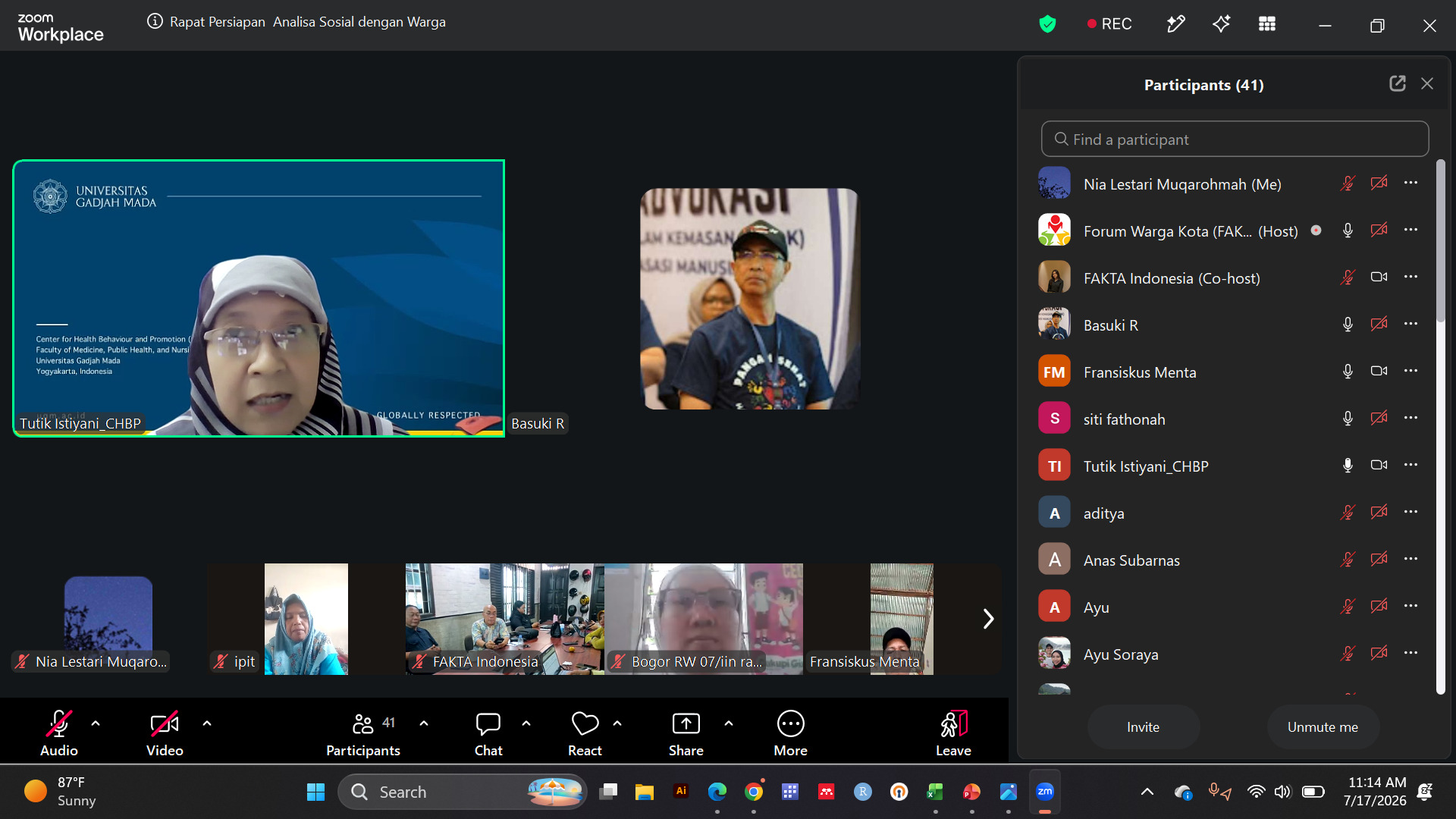The image size is (1456, 819).
Task: Open more options for siti fathonah
Action: click(1410, 418)
